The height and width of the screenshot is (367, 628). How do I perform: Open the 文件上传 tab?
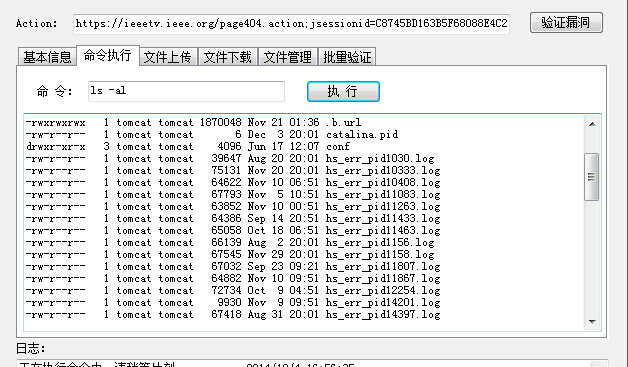pyautogui.click(x=168, y=57)
